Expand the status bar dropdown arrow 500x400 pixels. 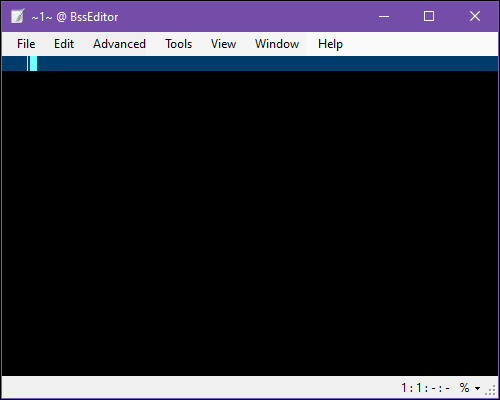(x=478, y=388)
